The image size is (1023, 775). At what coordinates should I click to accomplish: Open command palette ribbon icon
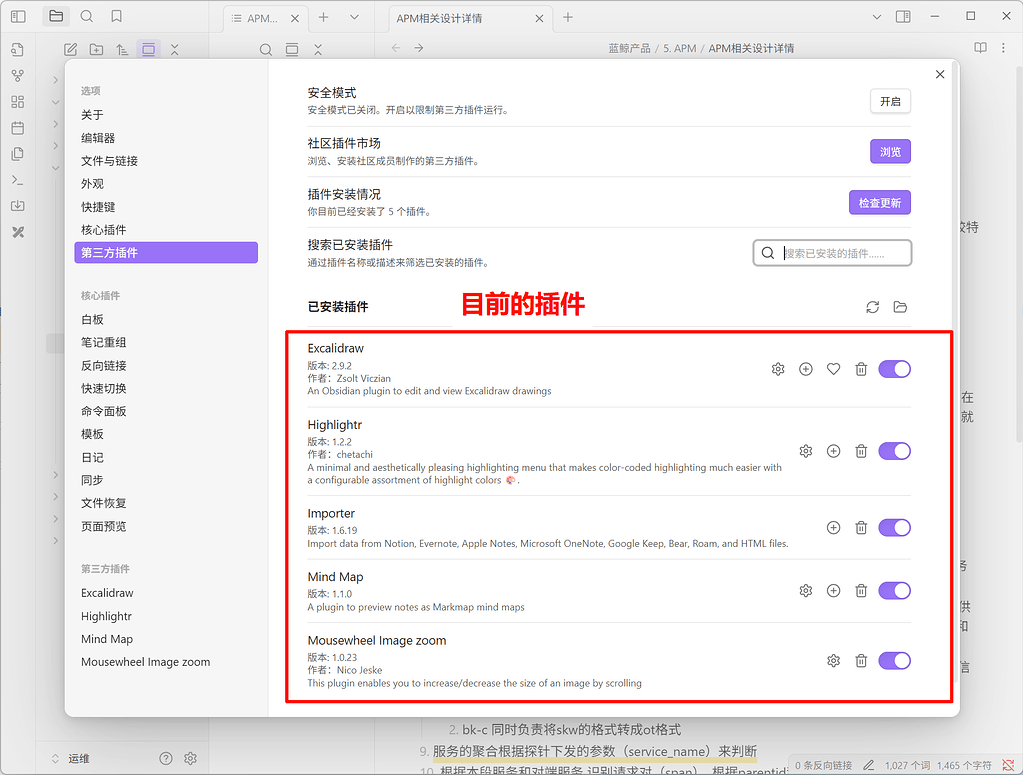coord(18,180)
